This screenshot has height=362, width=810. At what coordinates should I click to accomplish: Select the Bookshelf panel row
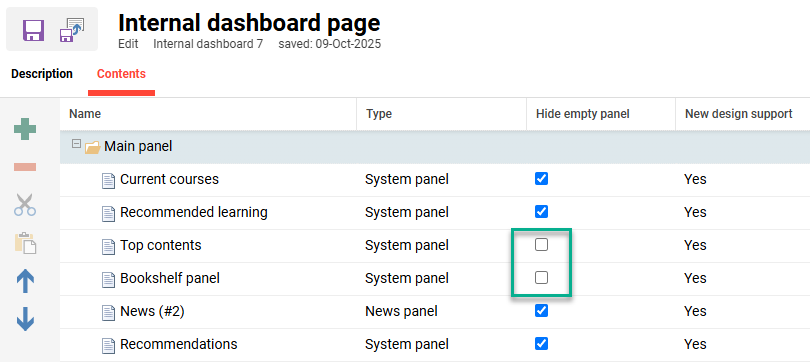435,279
